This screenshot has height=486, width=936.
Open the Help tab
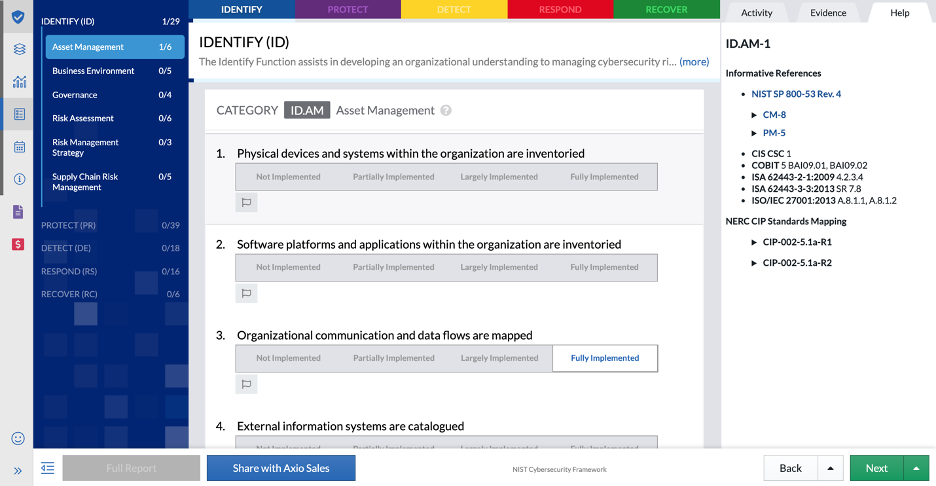(x=900, y=13)
